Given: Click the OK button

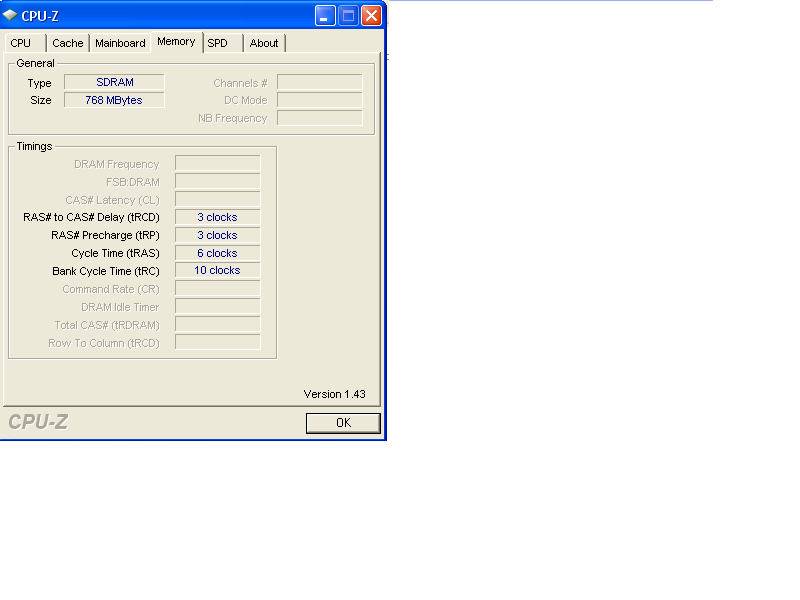Looking at the screenshot, I should [x=343, y=423].
